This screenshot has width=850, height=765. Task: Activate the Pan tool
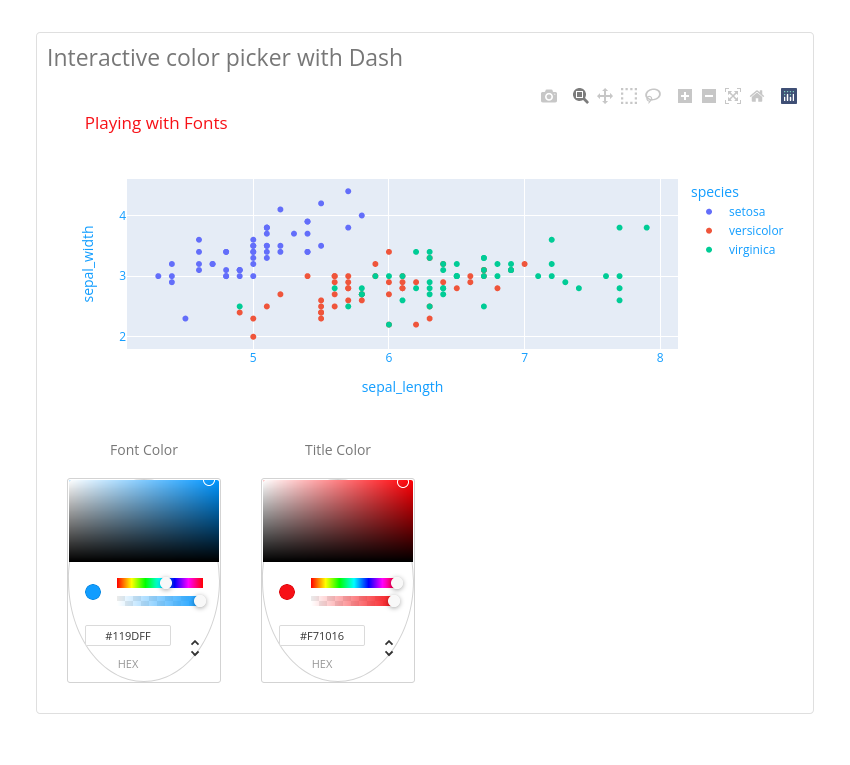[605, 96]
